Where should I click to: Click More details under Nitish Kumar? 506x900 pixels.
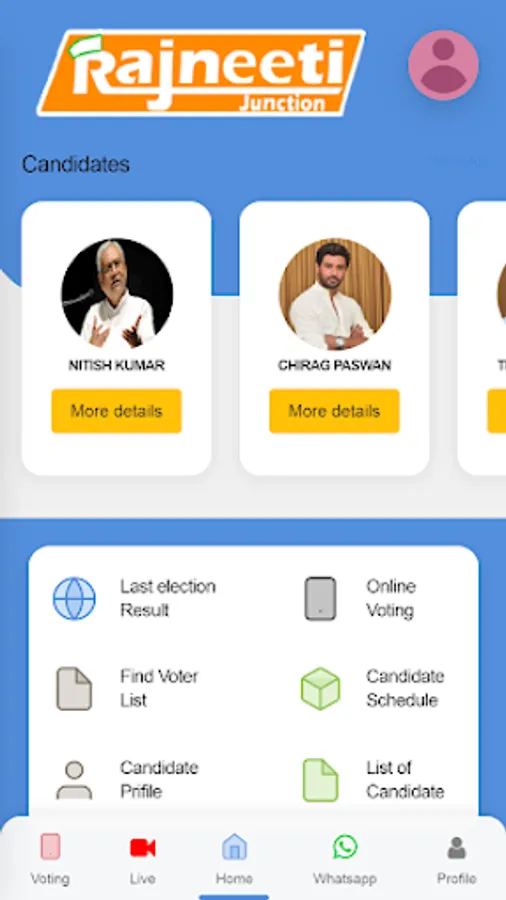coord(116,411)
